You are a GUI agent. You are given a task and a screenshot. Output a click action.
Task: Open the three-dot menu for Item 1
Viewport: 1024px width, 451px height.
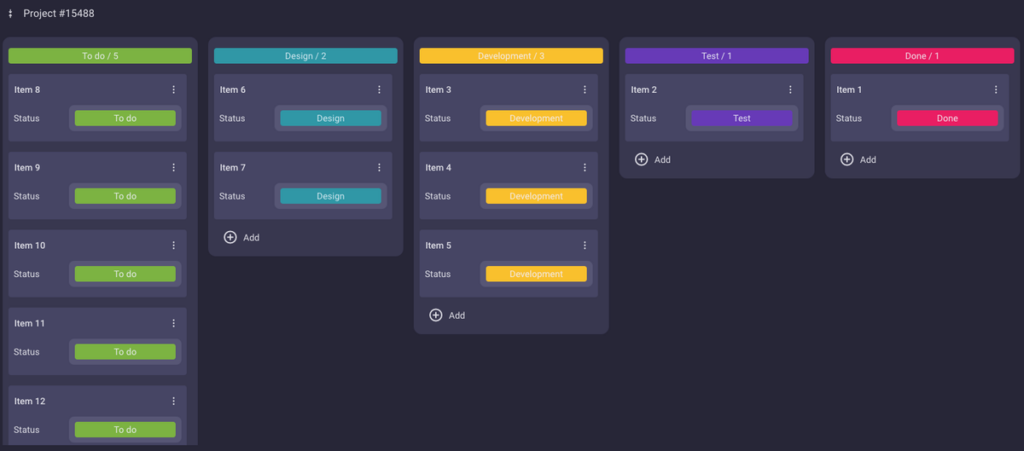pos(996,90)
